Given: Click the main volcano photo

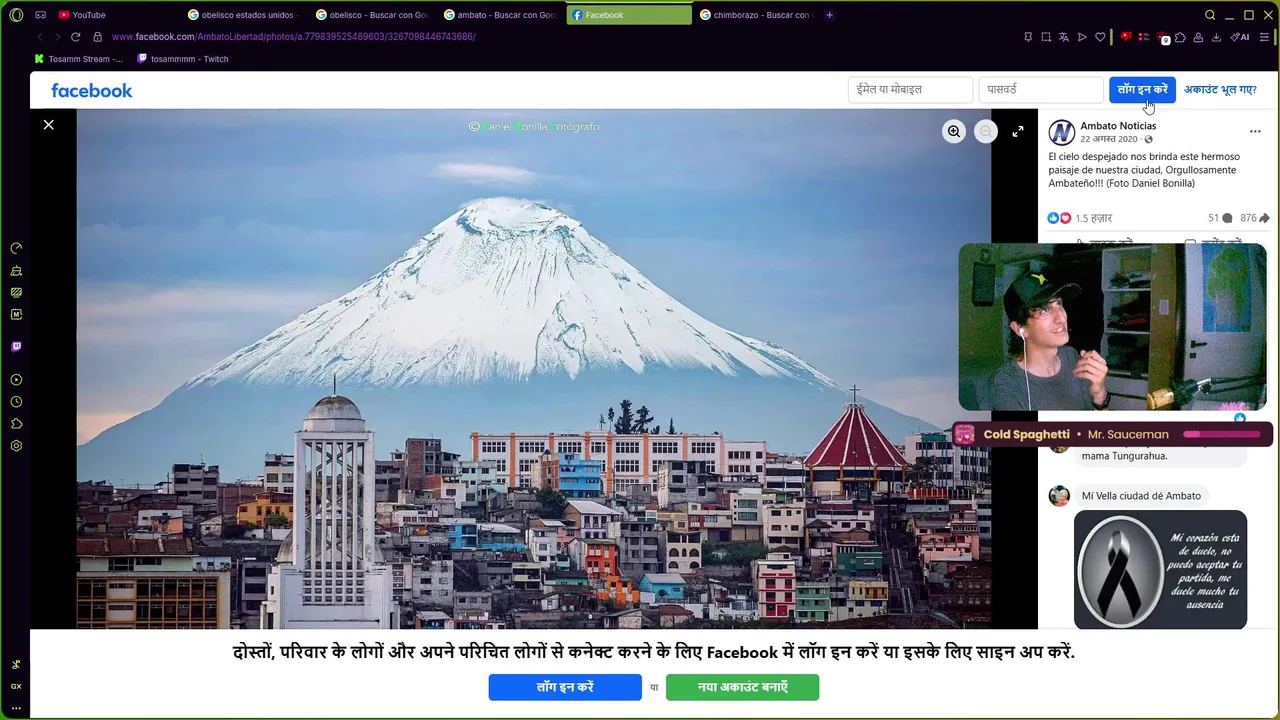Looking at the screenshot, I should tap(534, 369).
